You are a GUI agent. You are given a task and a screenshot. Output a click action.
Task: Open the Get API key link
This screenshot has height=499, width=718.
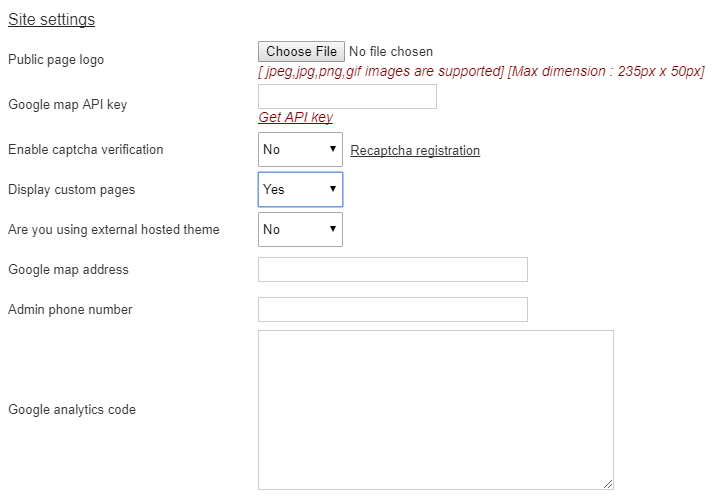(x=295, y=117)
